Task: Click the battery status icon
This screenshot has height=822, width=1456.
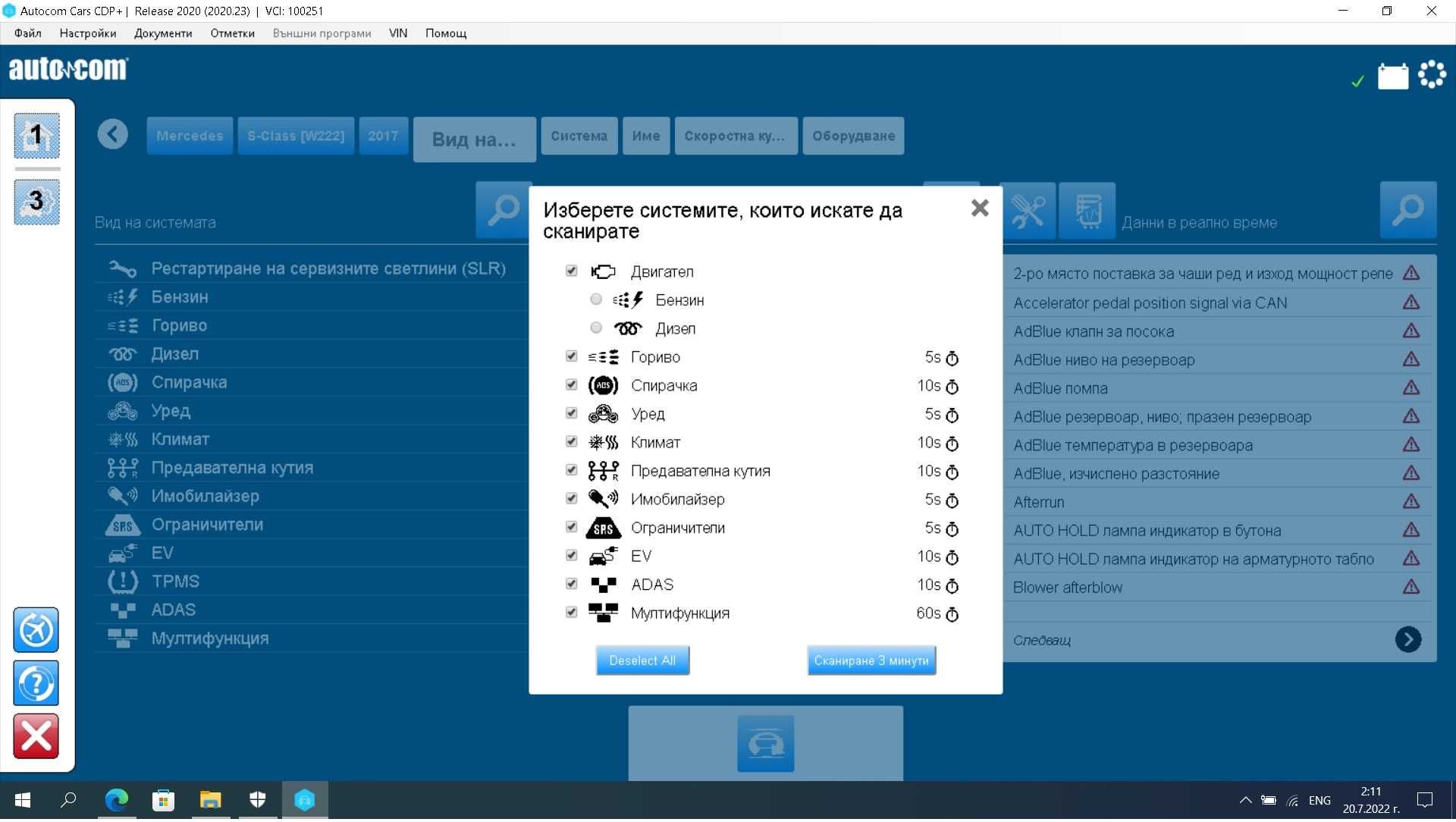Action: [1392, 76]
